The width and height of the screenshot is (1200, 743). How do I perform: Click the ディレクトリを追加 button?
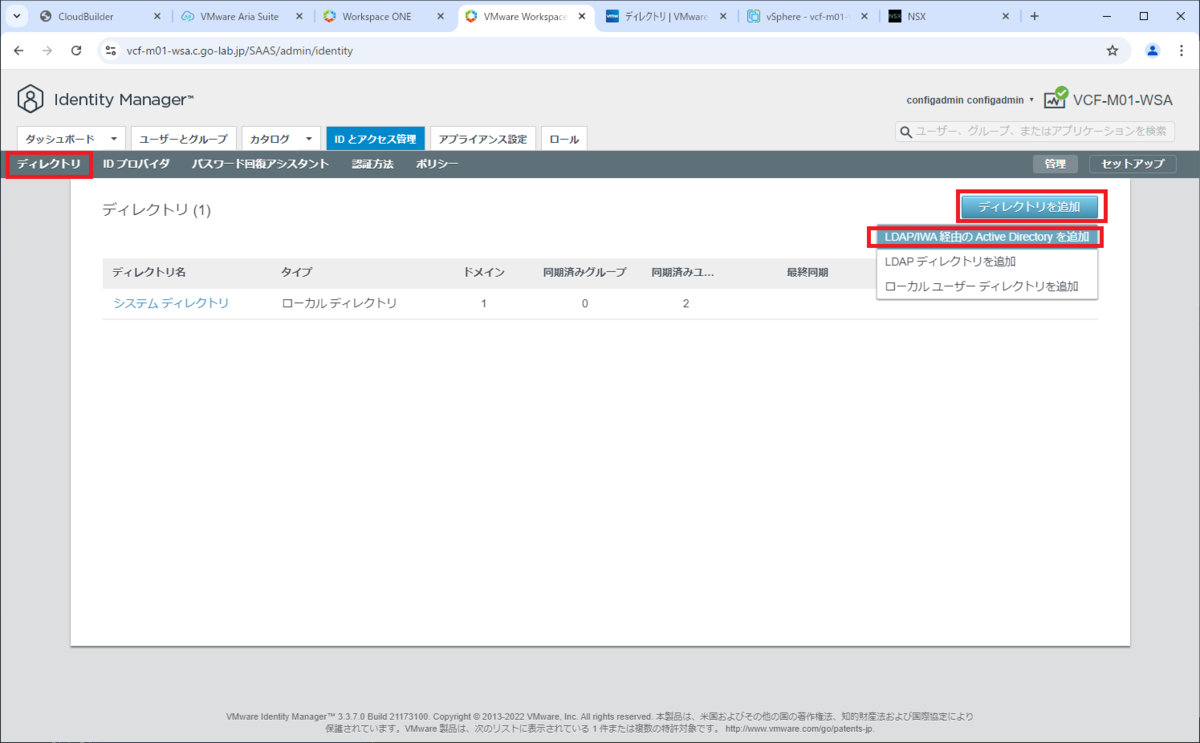click(x=1031, y=206)
